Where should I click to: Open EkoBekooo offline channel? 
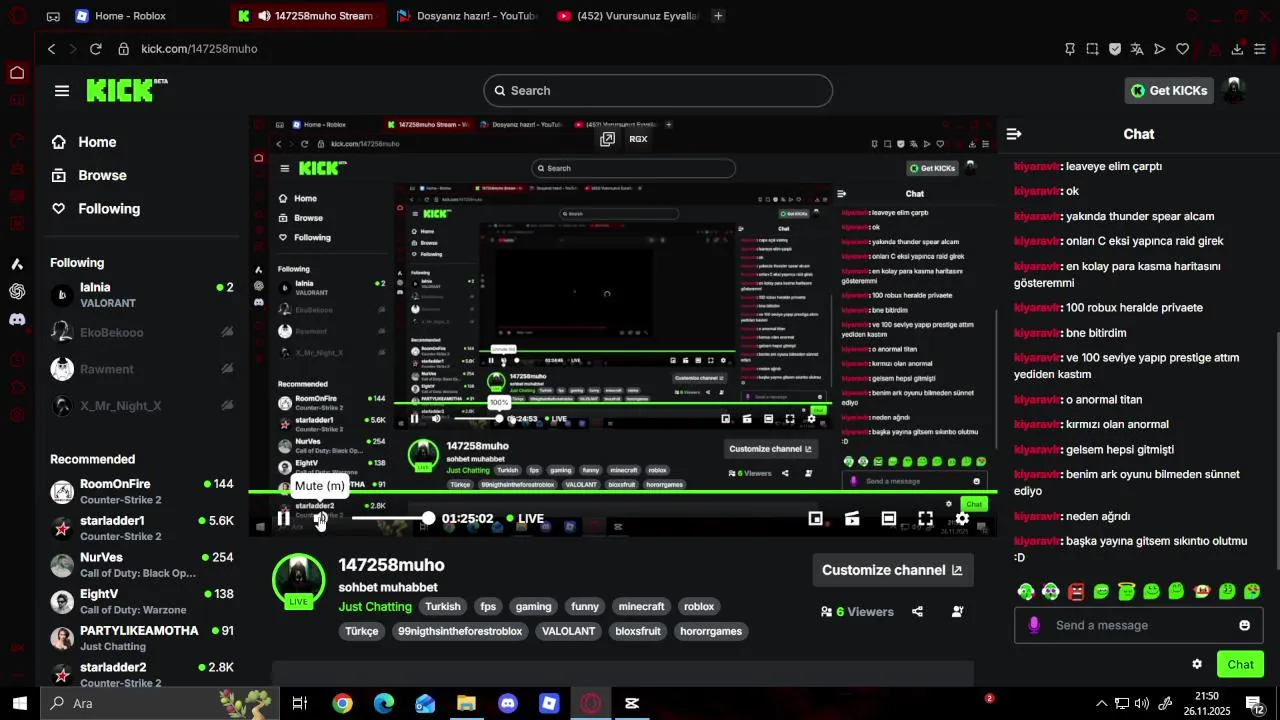point(141,332)
